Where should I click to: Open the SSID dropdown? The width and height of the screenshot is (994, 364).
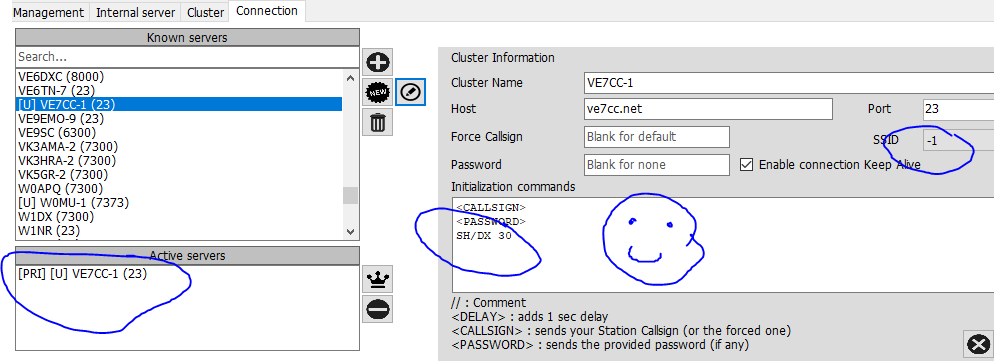pos(958,141)
